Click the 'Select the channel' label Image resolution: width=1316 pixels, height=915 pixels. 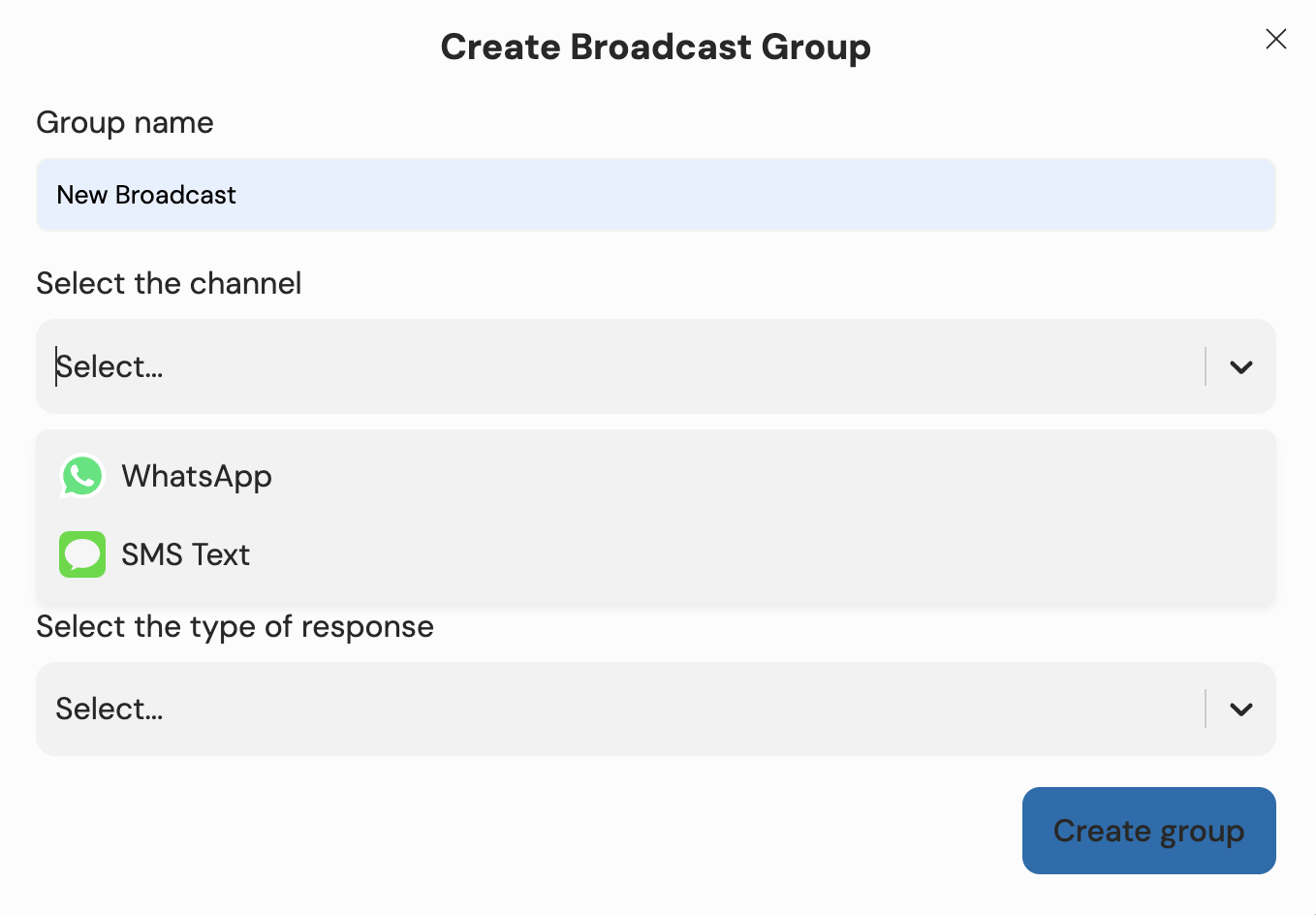coord(169,283)
